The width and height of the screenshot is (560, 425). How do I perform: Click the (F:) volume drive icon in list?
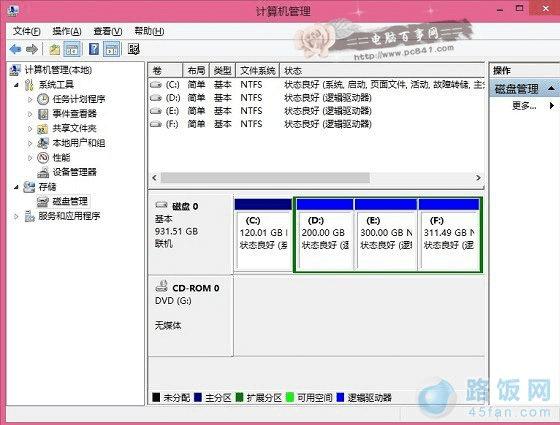(156, 124)
